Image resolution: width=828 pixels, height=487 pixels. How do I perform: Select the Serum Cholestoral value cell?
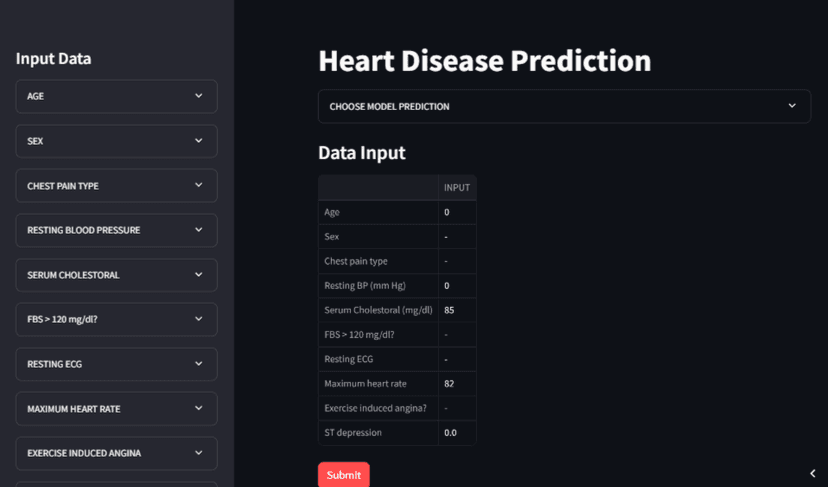tap(457, 310)
